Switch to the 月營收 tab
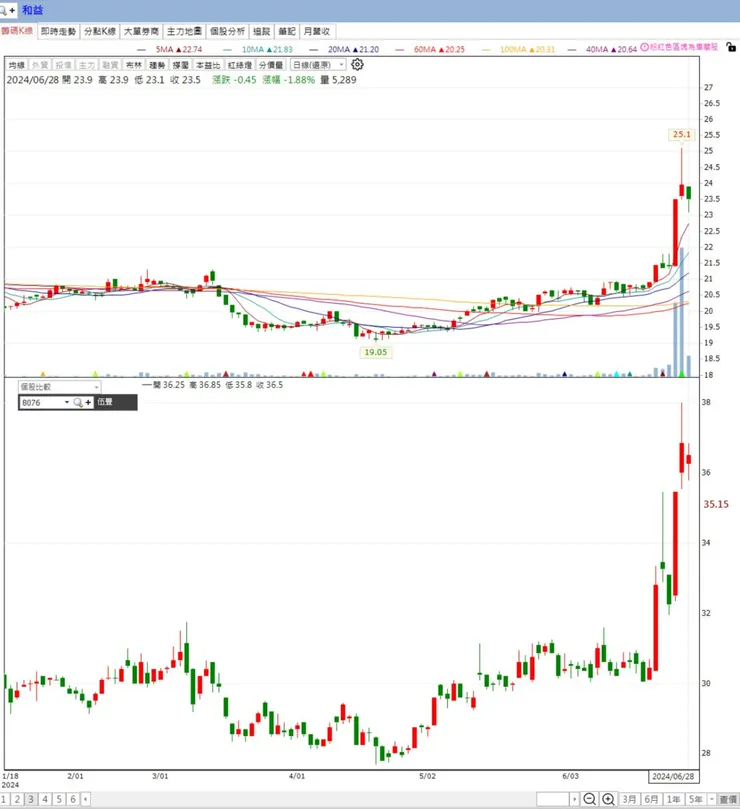This screenshot has width=740, height=809. pyautogui.click(x=317, y=31)
